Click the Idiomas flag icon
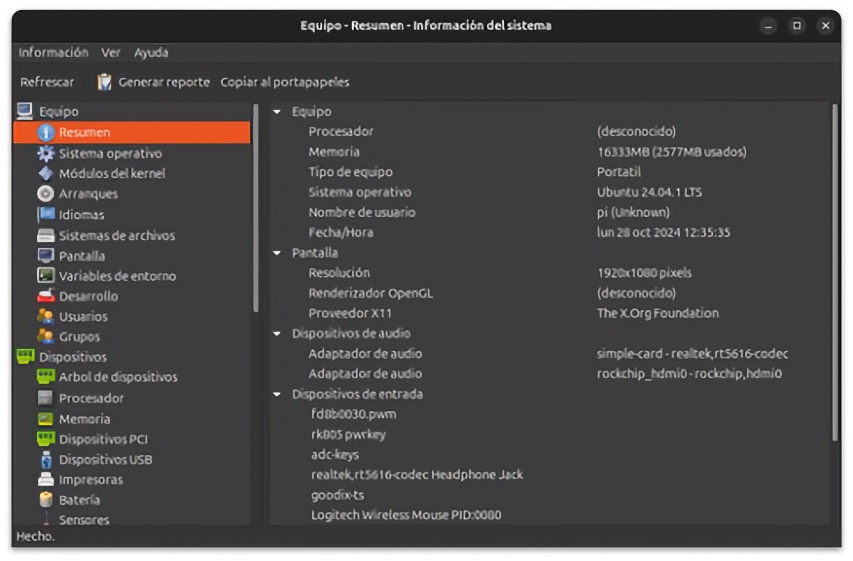This screenshot has width=853, height=561. pos(46,214)
